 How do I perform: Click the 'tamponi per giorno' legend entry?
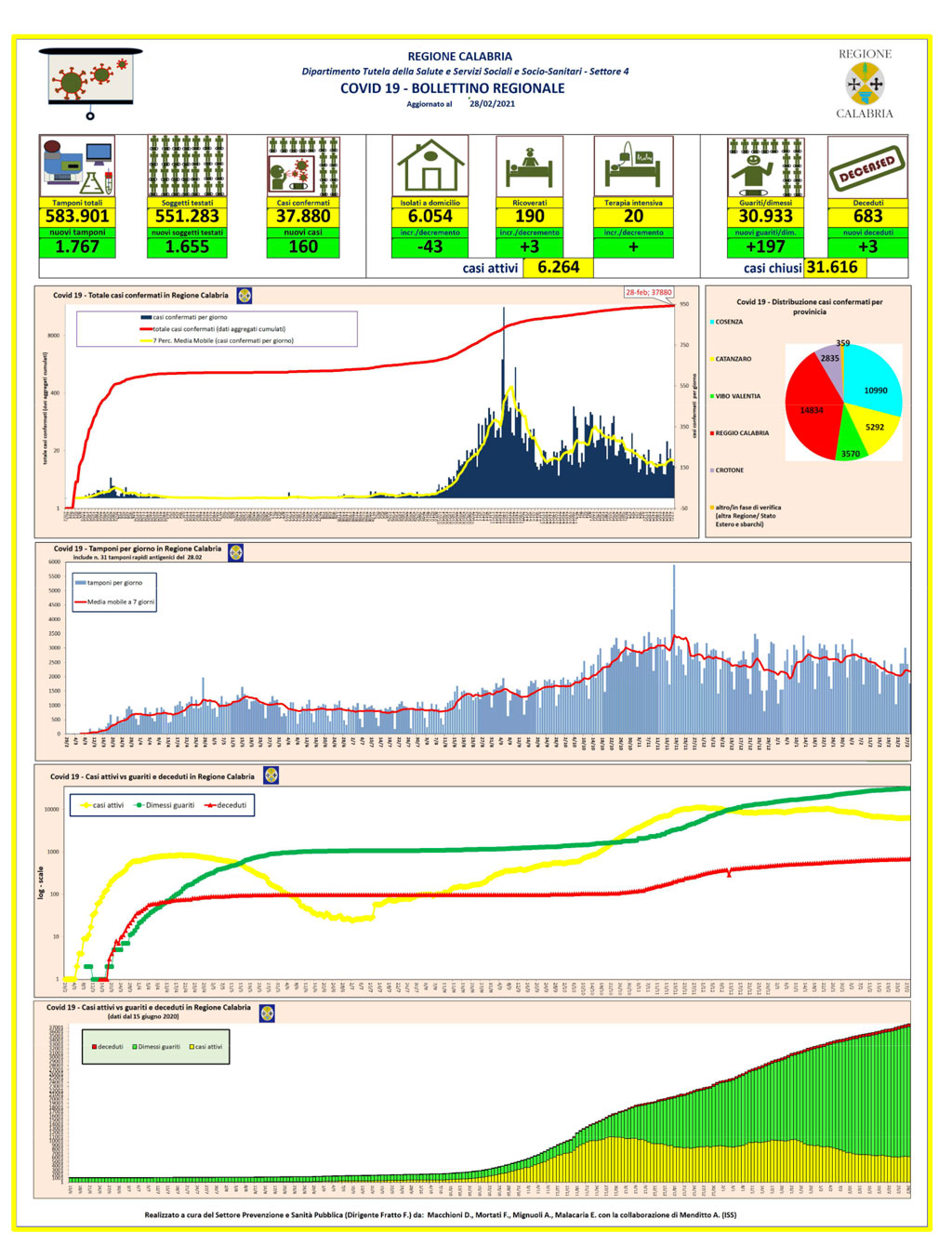pos(109,583)
